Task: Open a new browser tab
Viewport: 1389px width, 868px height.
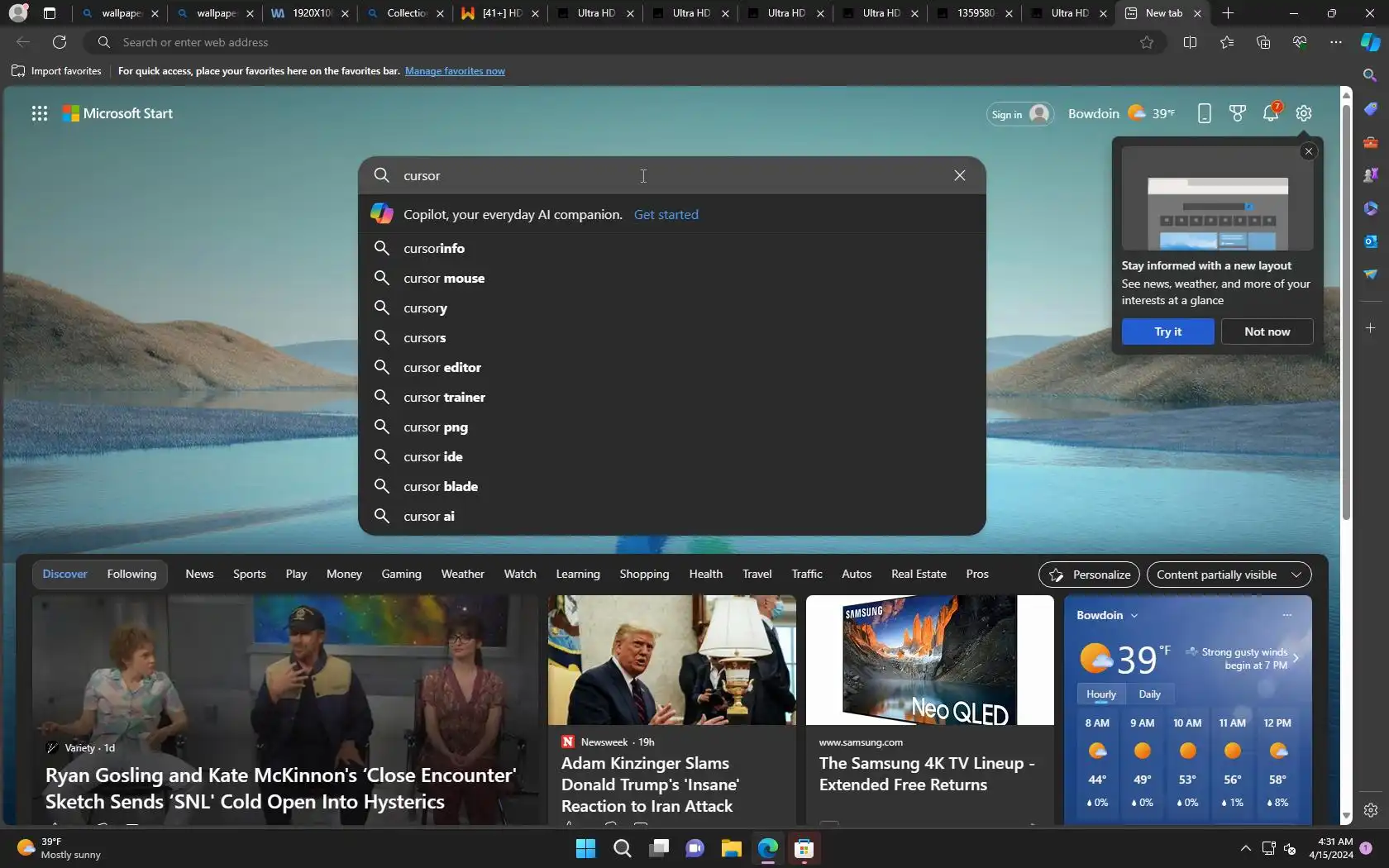Action: point(1228,13)
